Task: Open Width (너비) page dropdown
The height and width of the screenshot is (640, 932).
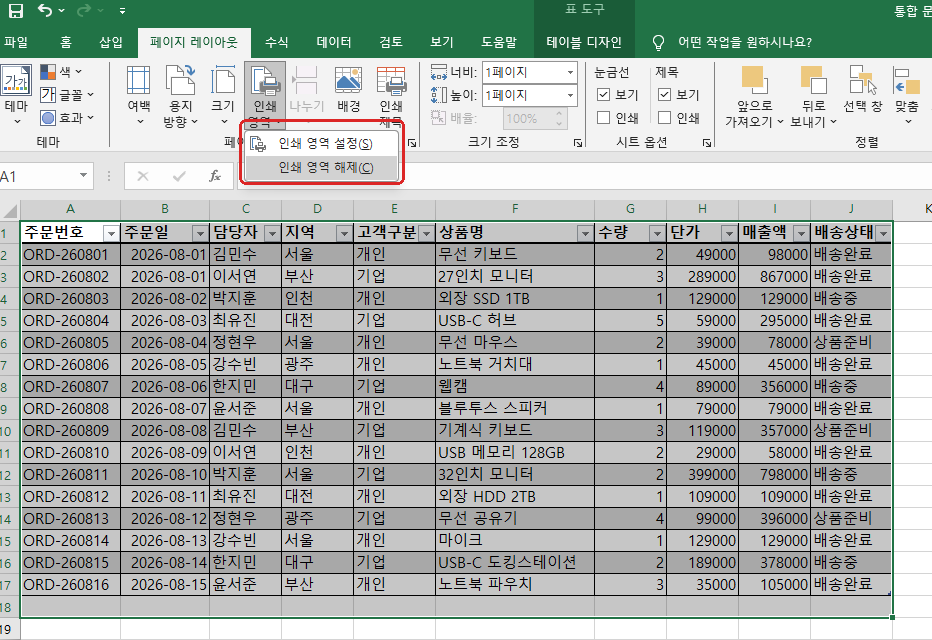Action: [x=570, y=72]
